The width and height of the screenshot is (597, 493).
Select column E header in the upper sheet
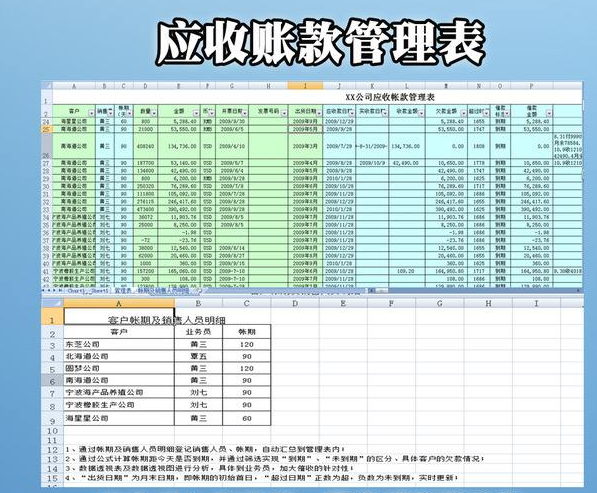tap(179, 86)
